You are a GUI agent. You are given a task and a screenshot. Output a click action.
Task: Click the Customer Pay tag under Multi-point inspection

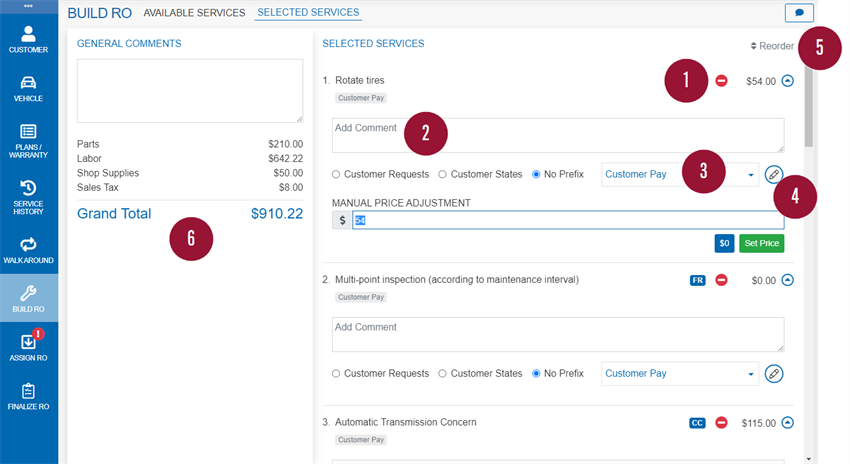361,297
